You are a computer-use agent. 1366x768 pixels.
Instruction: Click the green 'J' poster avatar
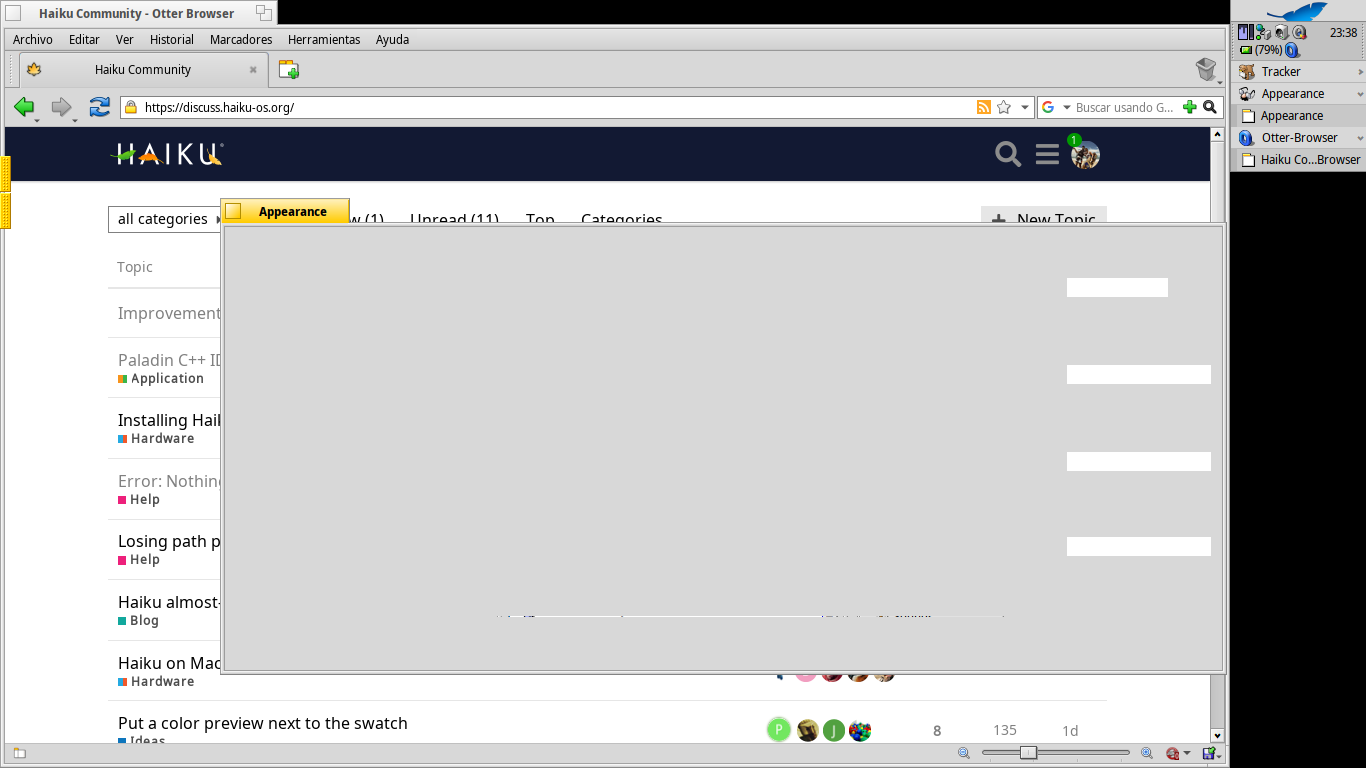coord(833,730)
